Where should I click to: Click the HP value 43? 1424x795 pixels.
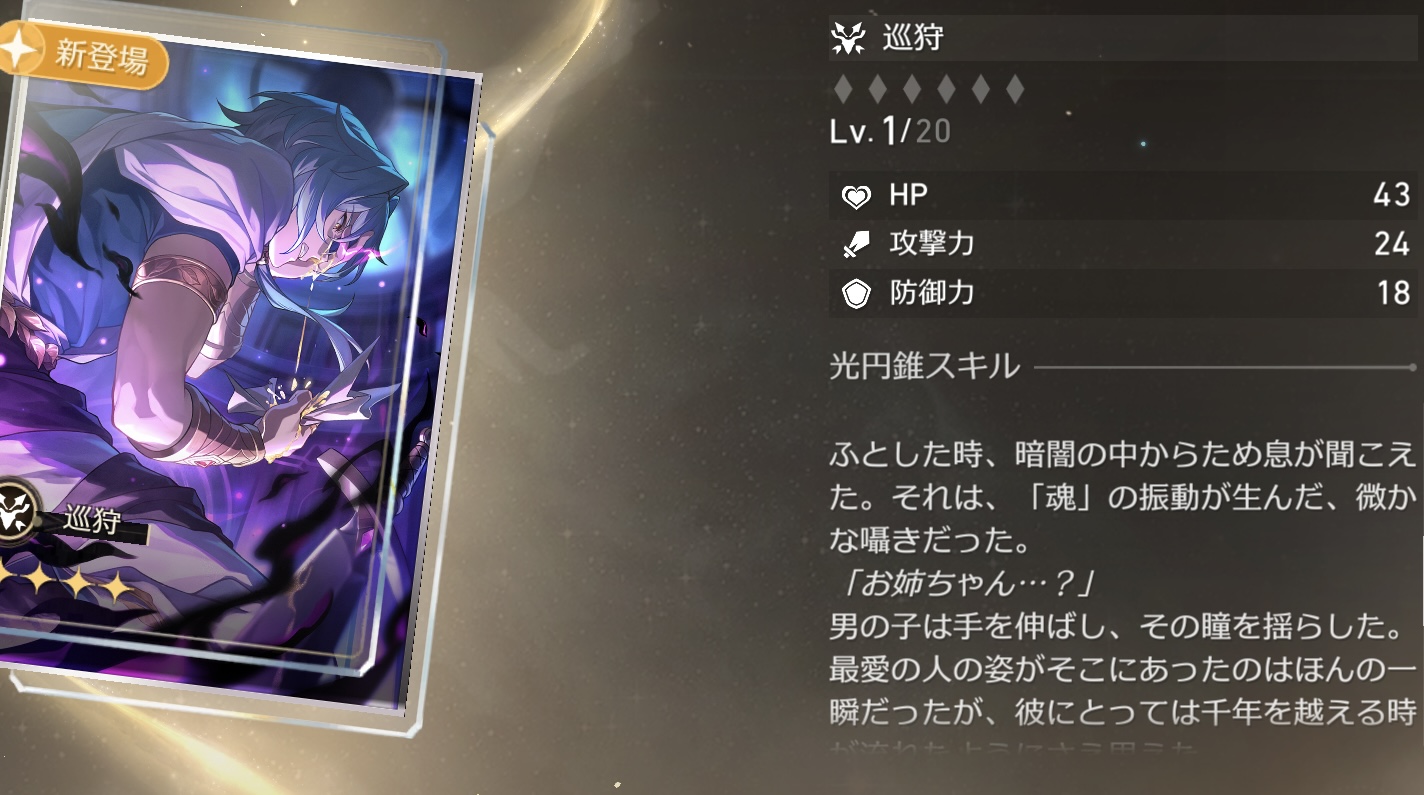[1391, 195]
